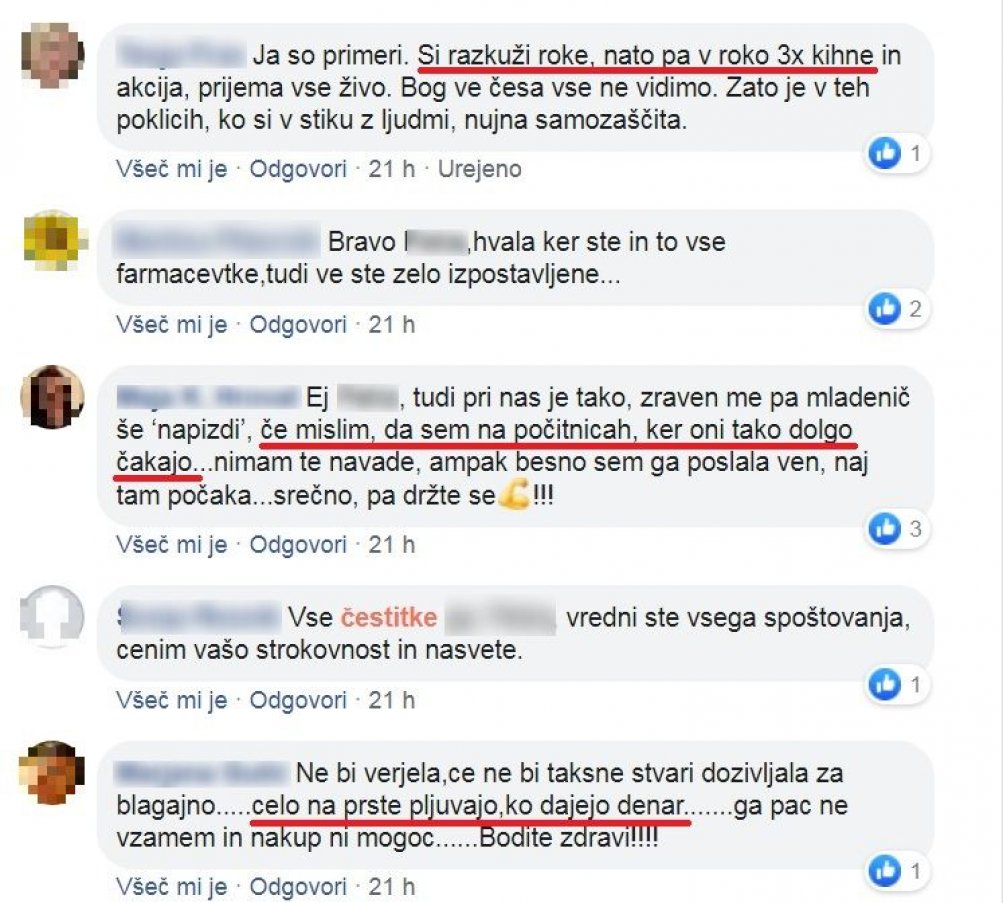Open the default gray avatar profile

pos(52,616)
